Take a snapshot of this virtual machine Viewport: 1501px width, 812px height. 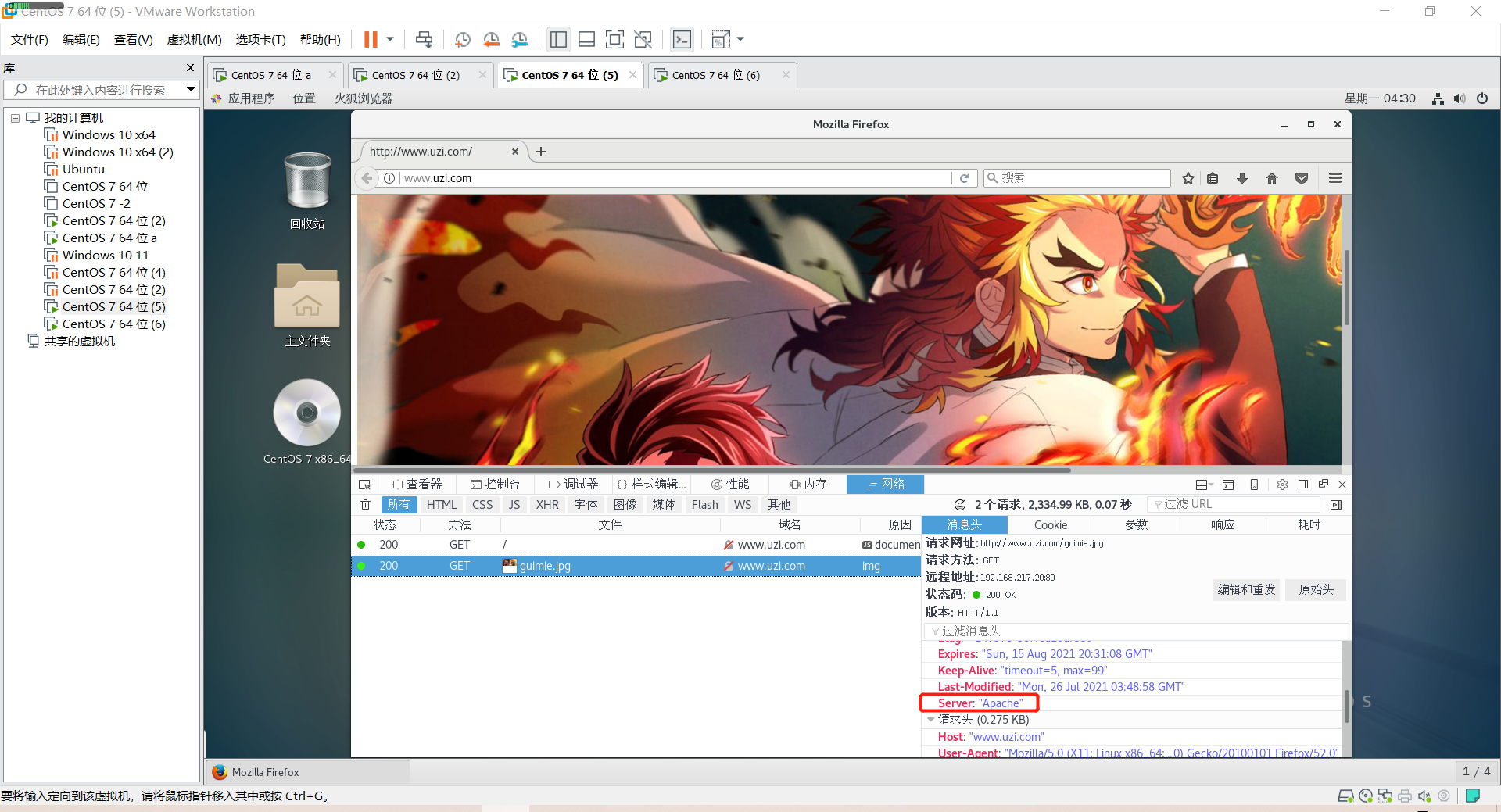(463, 40)
